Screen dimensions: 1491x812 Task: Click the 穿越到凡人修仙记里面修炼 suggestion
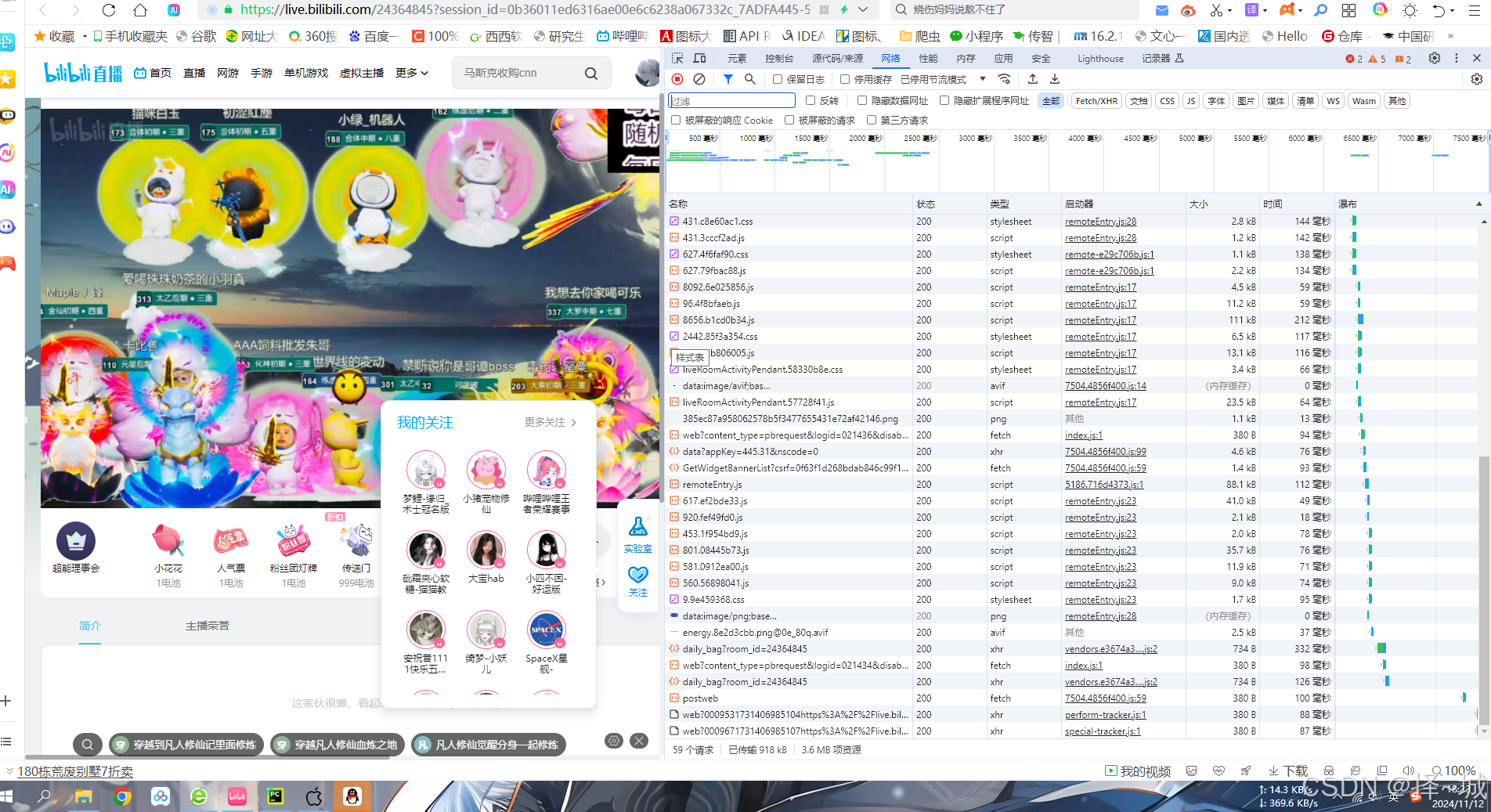186,745
